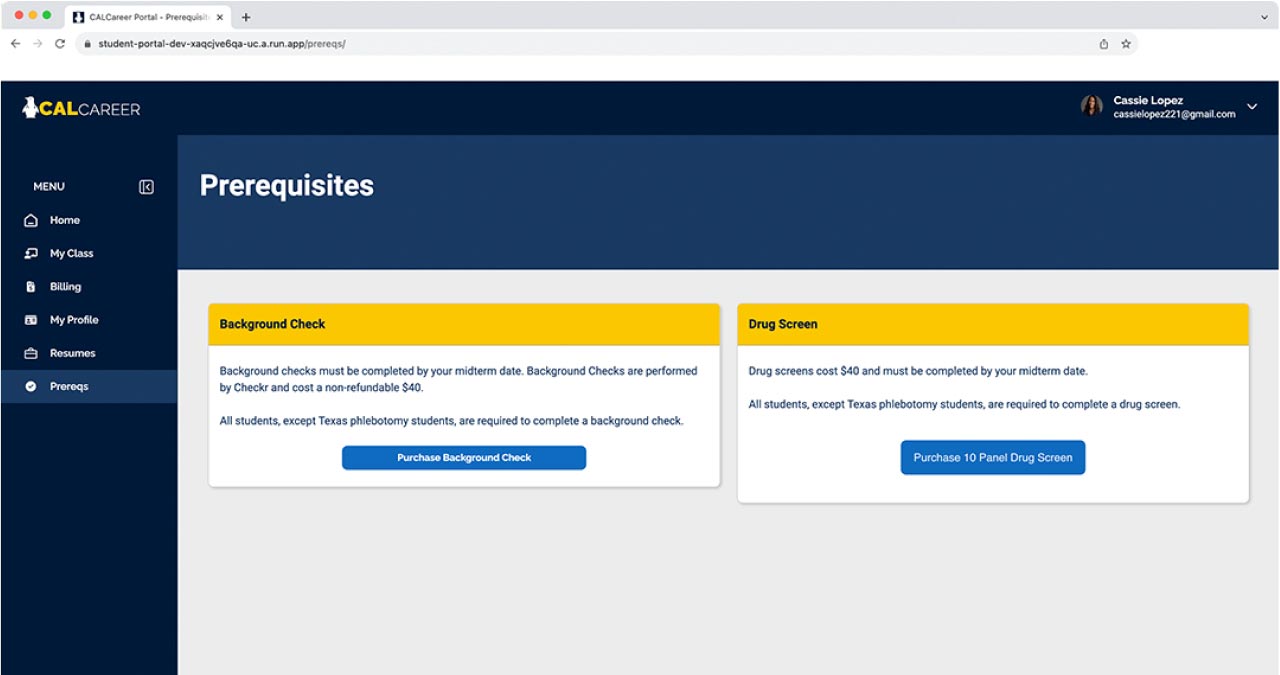Viewport: 1280px width, 675px height.
Task: Open the Billing menu item
Action: (65, 287)
